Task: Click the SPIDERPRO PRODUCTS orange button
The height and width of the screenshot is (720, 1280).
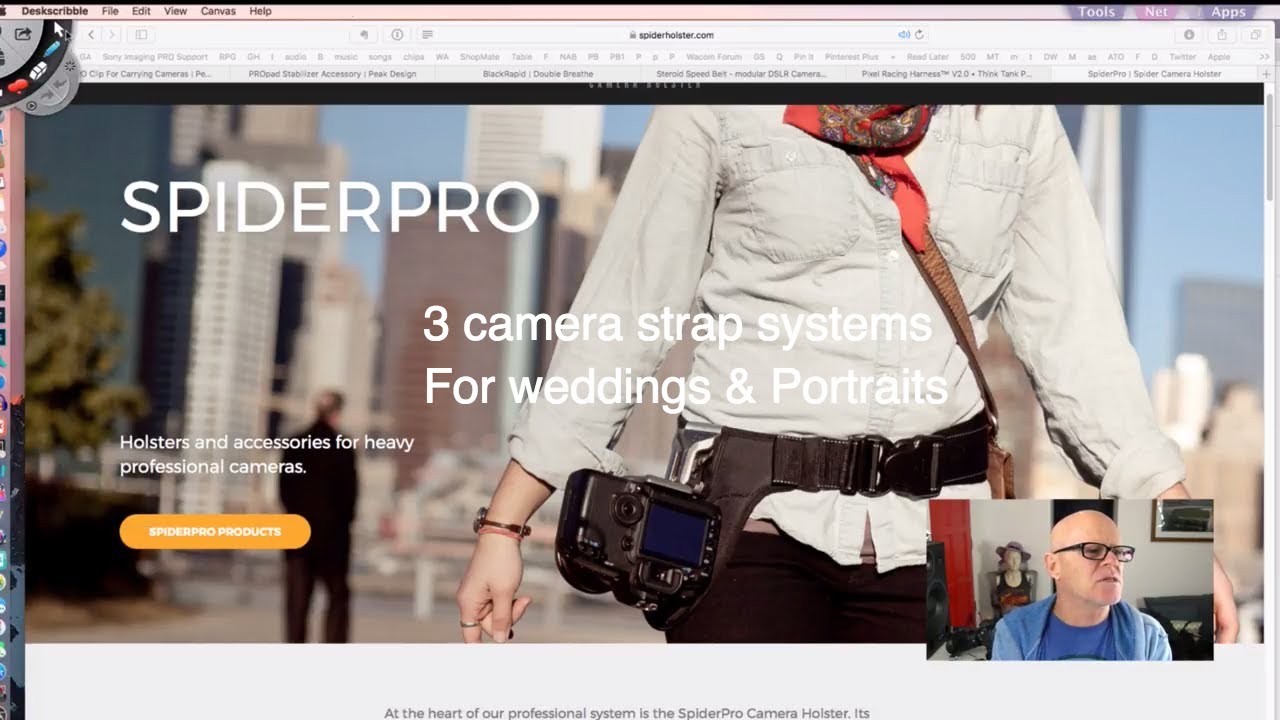Action: 215,531
